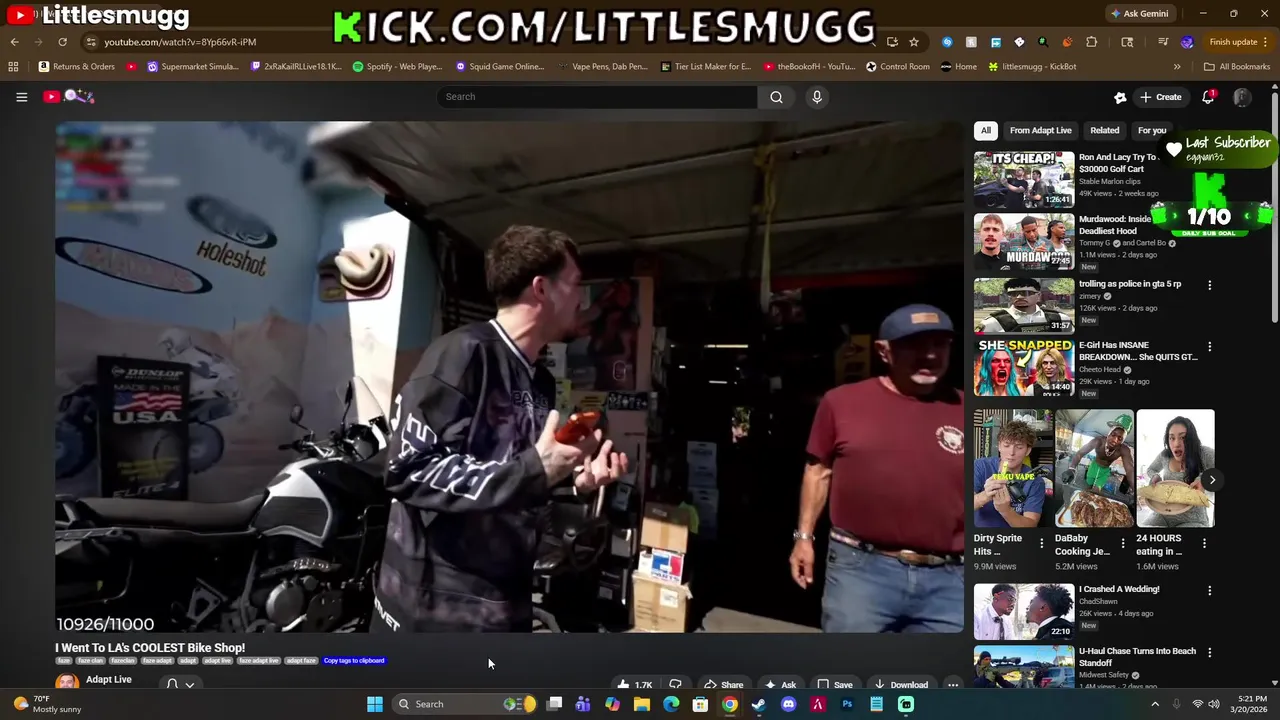Open Photoshop from taskbar
The height and width of the screenshot is (720, 1280).
tap(847, 704)
